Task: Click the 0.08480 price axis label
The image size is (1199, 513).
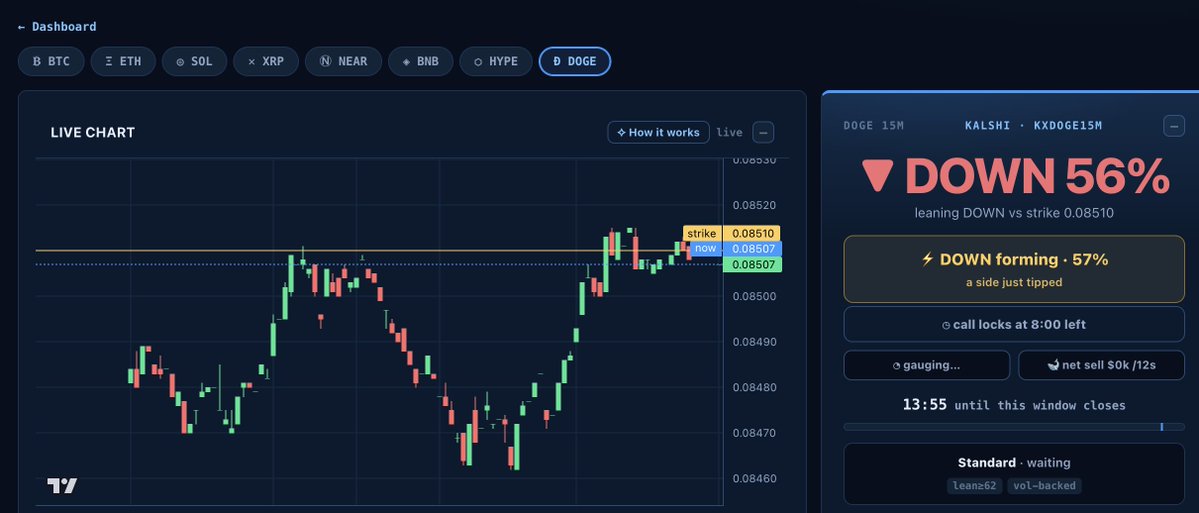Action: tap(754, 388)
